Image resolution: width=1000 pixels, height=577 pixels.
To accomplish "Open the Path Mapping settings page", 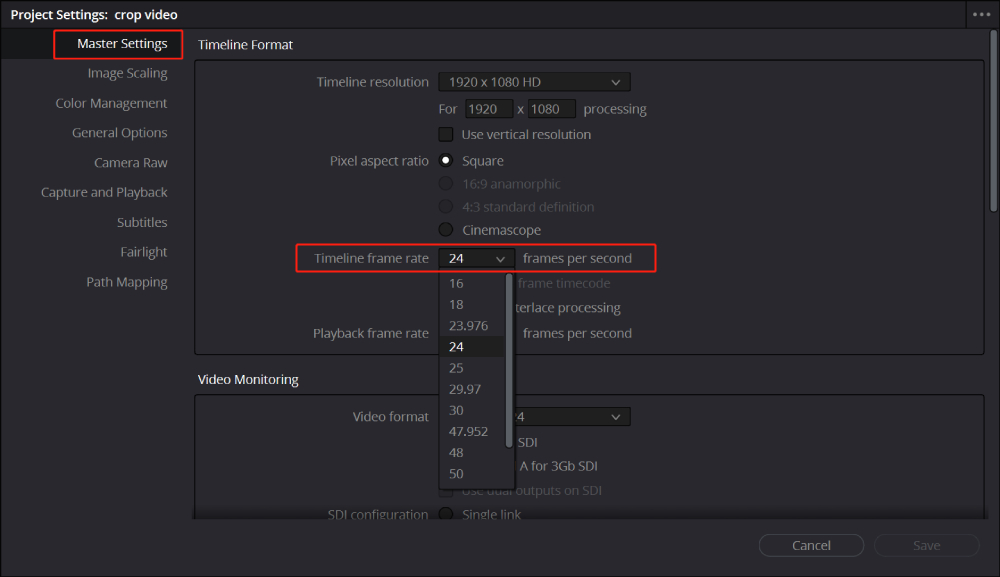I will (x=127, y=281).
